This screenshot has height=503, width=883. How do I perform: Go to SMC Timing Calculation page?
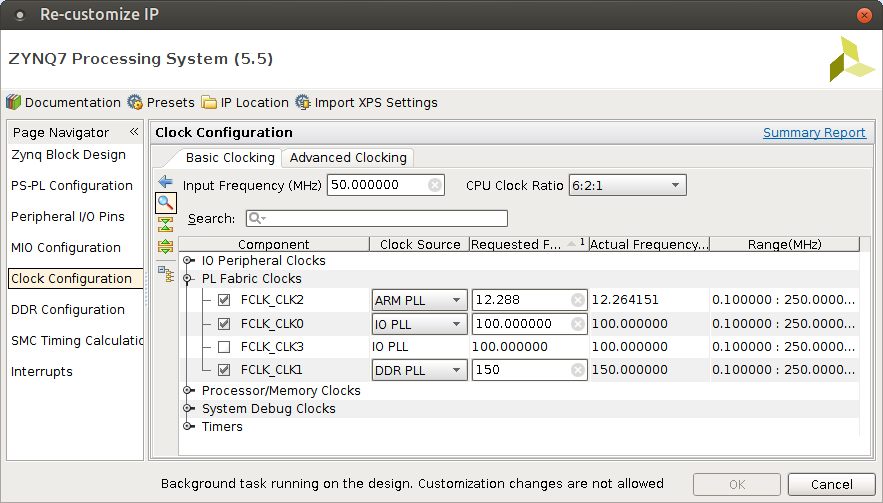pos(77,341)
